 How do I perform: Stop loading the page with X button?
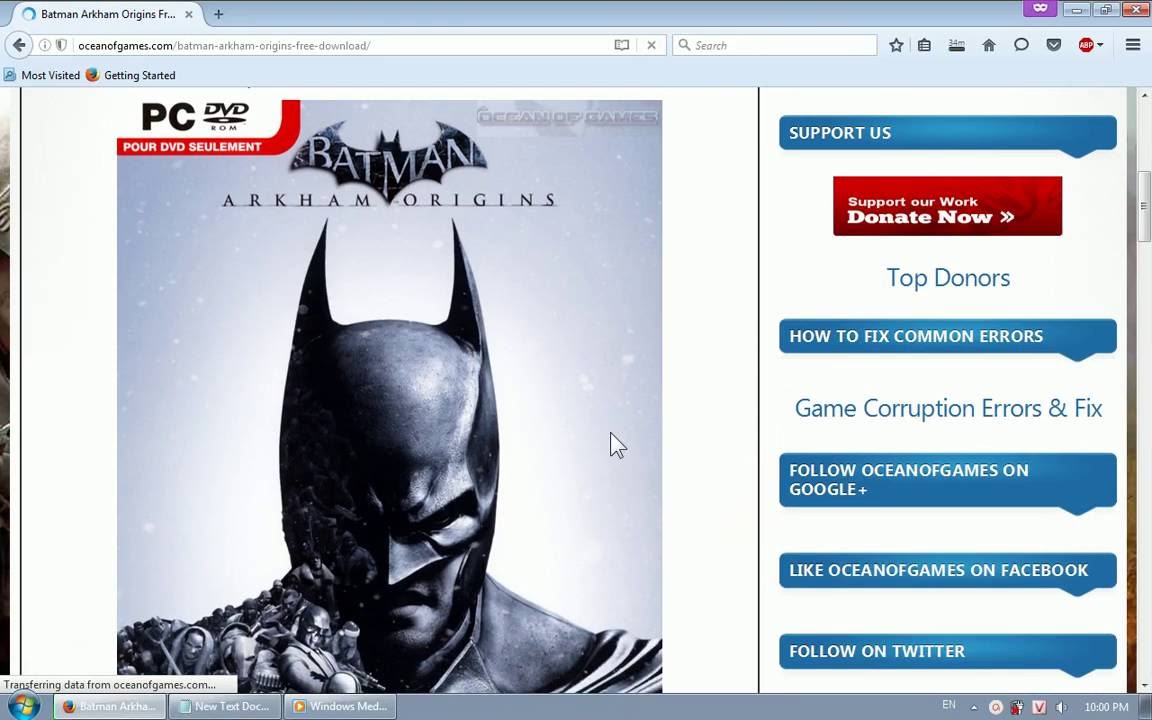pos(651,46)
